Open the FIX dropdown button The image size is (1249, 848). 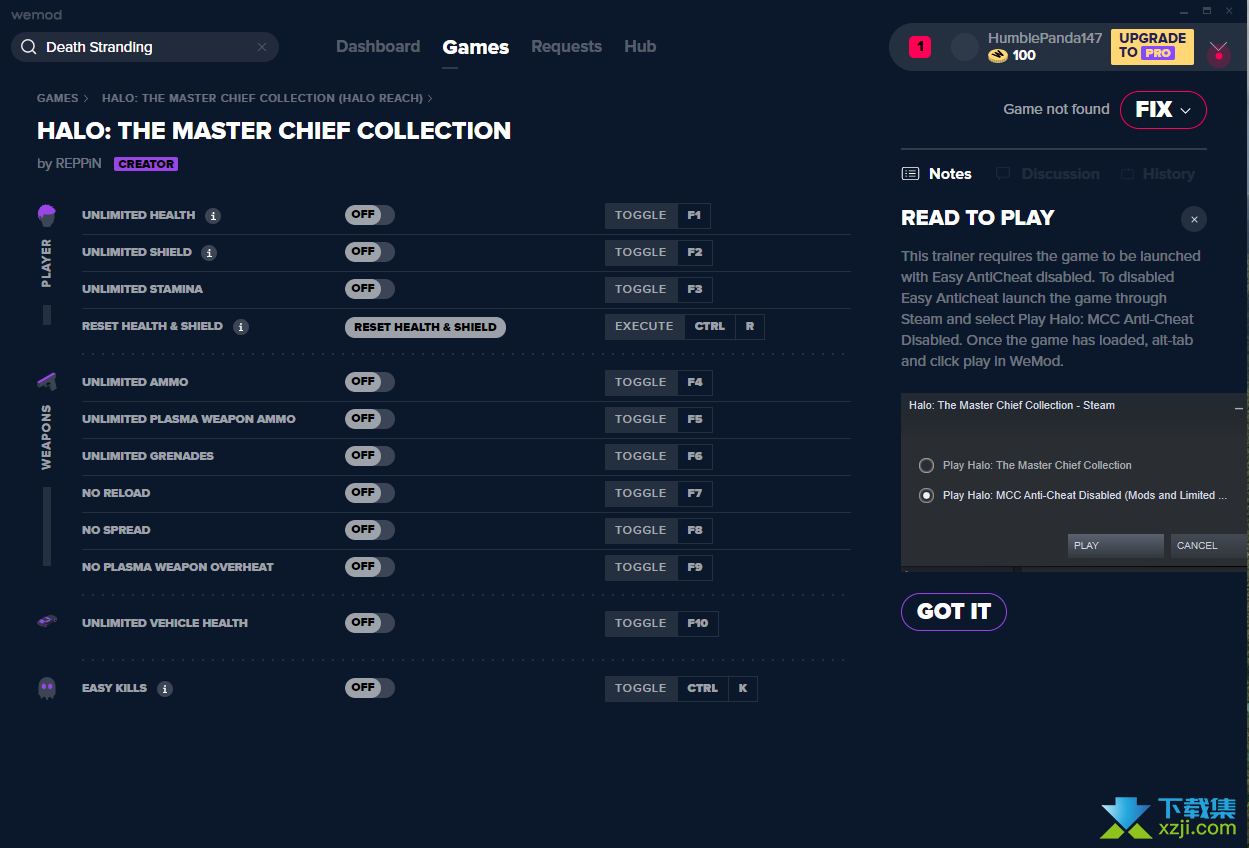point(1163,110)
